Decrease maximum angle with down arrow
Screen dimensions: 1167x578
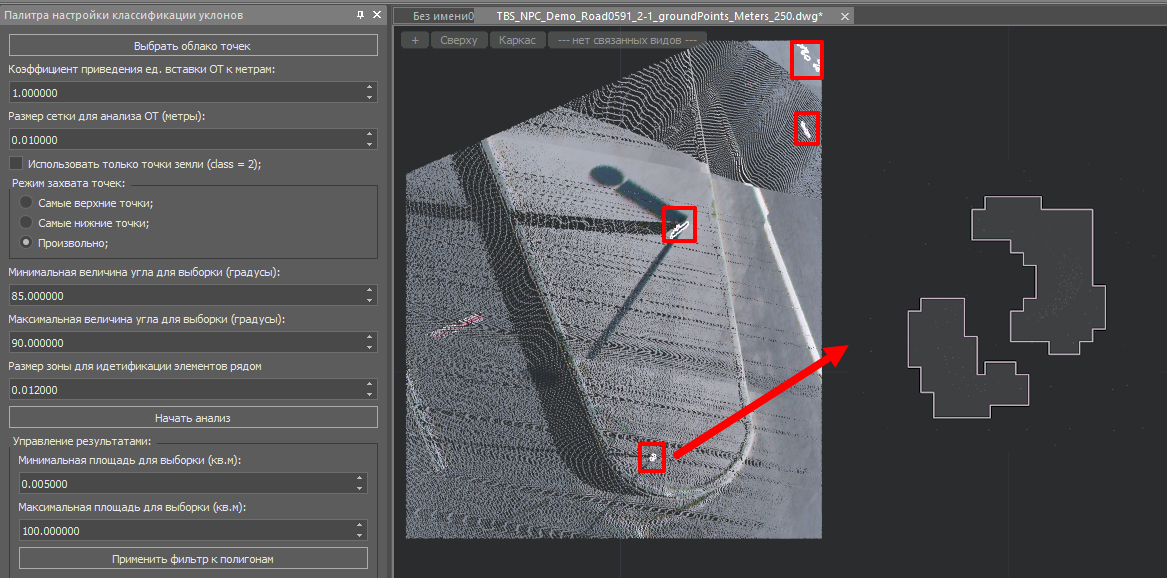point(370,347)
